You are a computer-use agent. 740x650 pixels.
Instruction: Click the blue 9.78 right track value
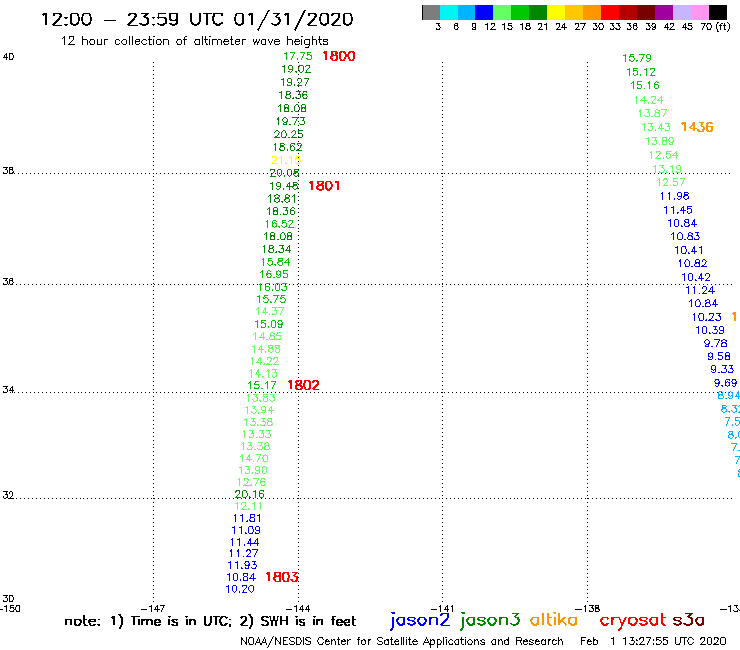point(715,343)
